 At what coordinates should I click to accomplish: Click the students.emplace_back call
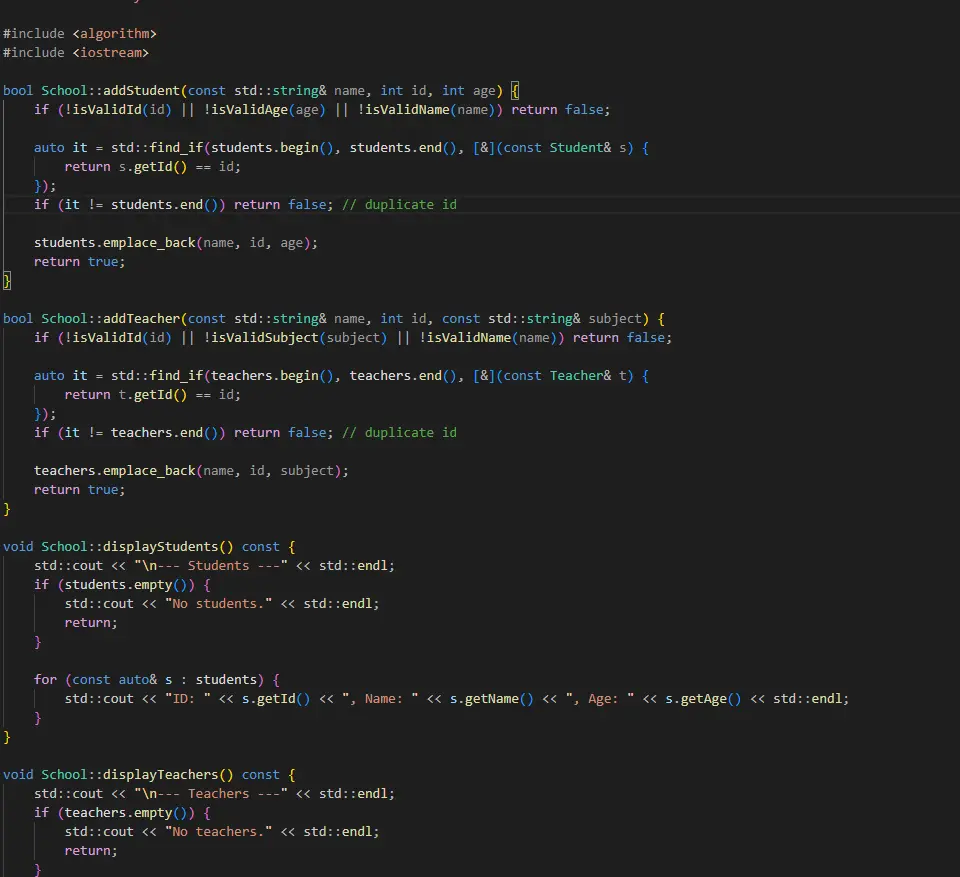tap(176, 243)
